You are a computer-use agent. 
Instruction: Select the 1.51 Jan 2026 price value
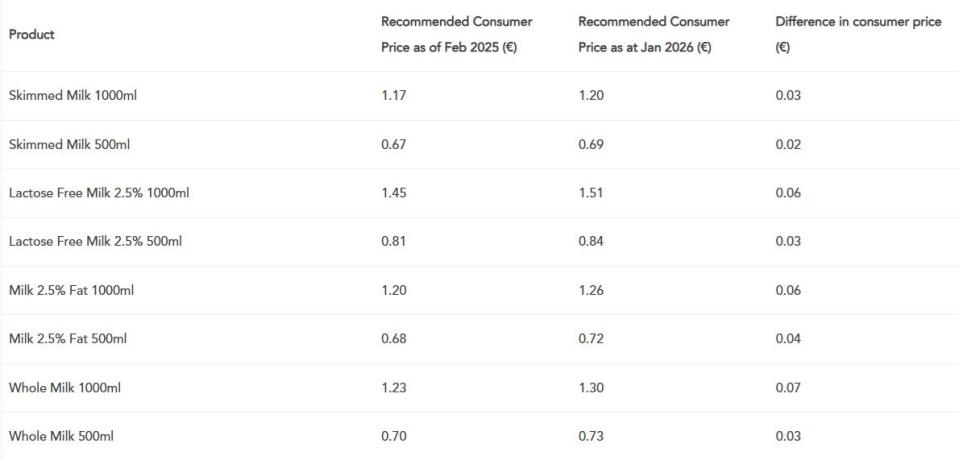point(591,193)
